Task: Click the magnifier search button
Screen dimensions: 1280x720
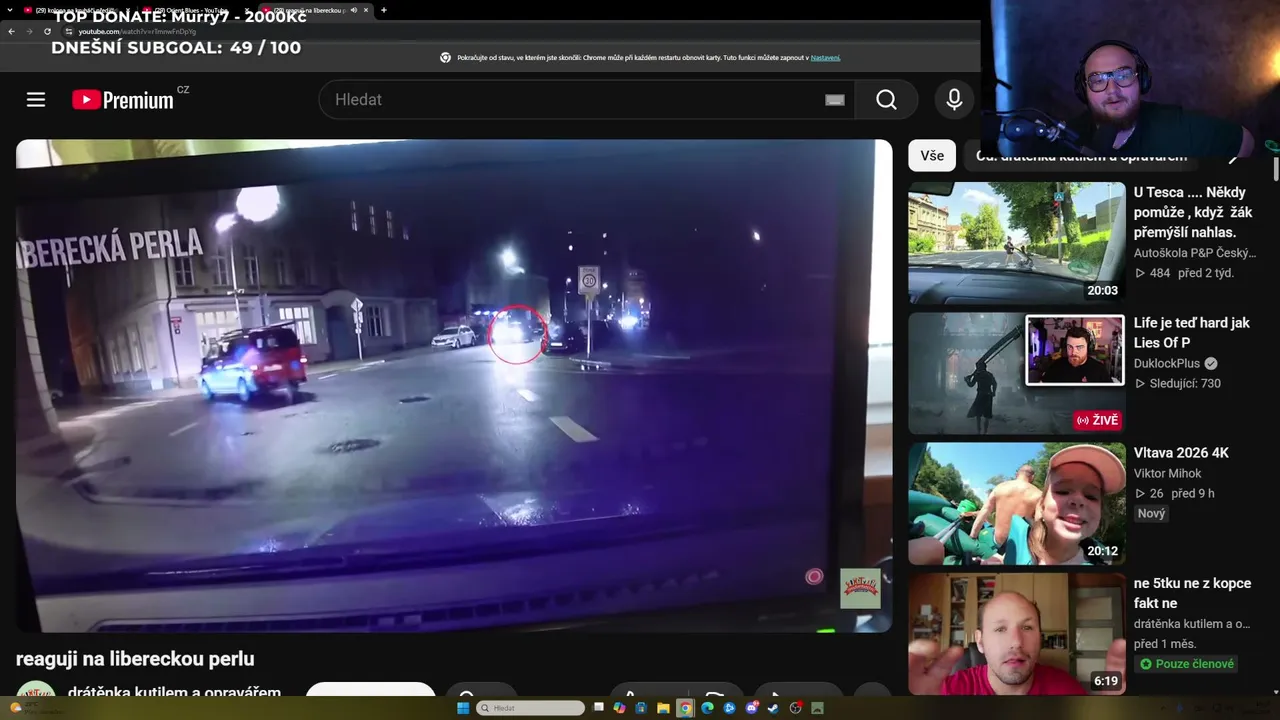Action: click(x=887, y=100)
